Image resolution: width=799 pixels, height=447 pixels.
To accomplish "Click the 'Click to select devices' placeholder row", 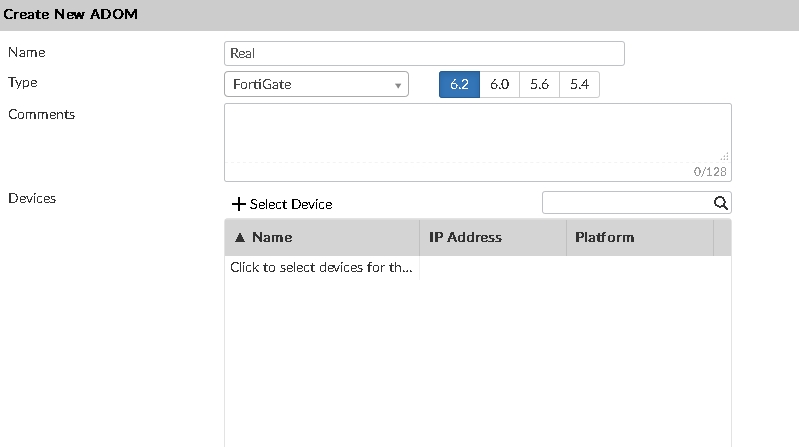I will pos(321,268).
